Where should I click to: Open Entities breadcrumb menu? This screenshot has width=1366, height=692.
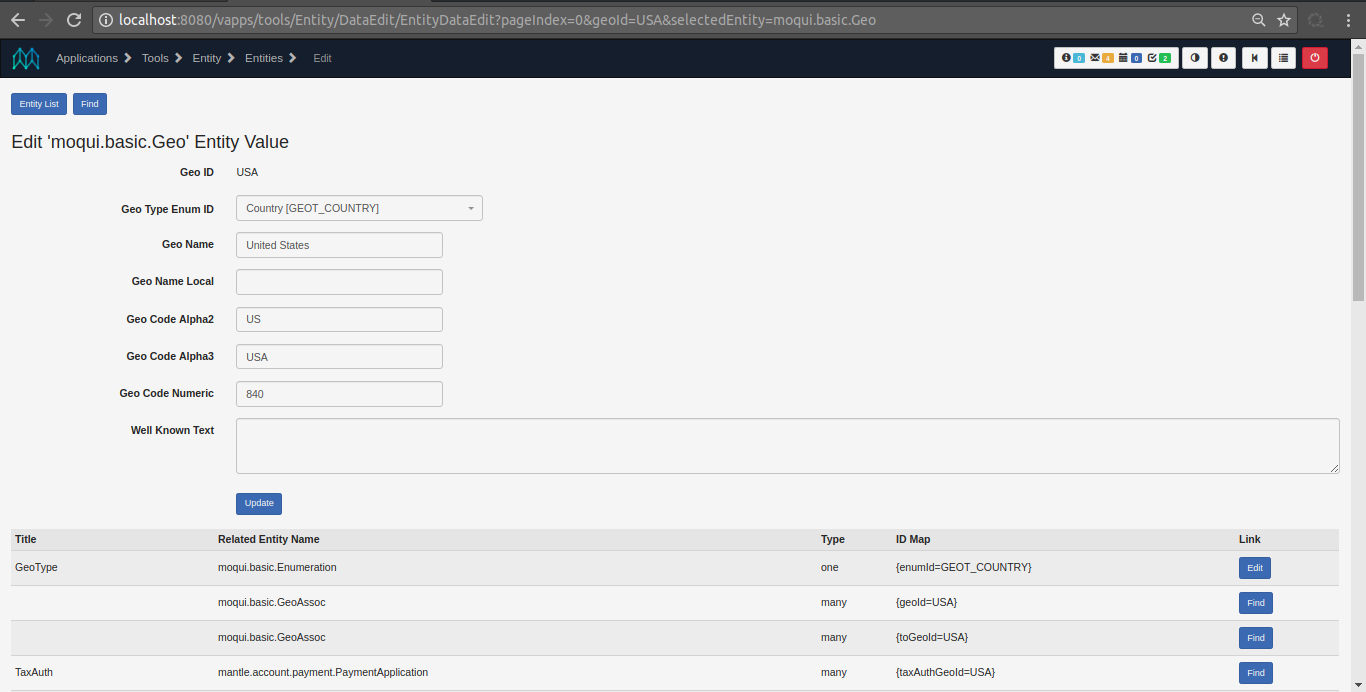click(271, 58)
